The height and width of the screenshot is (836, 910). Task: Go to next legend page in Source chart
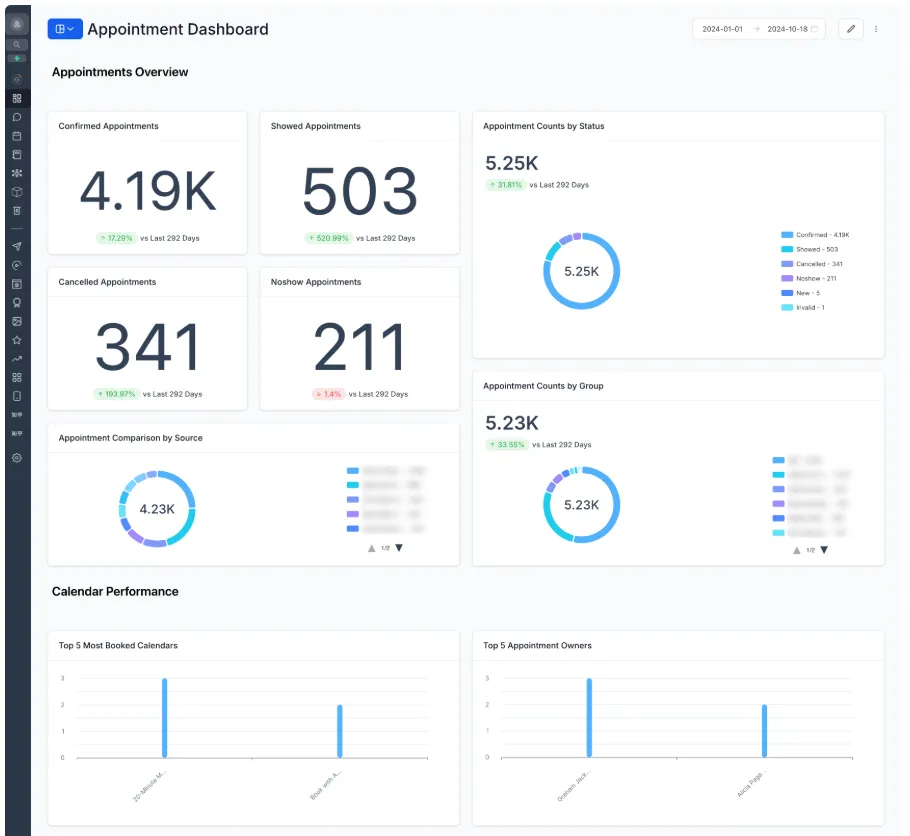click(399, 548)
